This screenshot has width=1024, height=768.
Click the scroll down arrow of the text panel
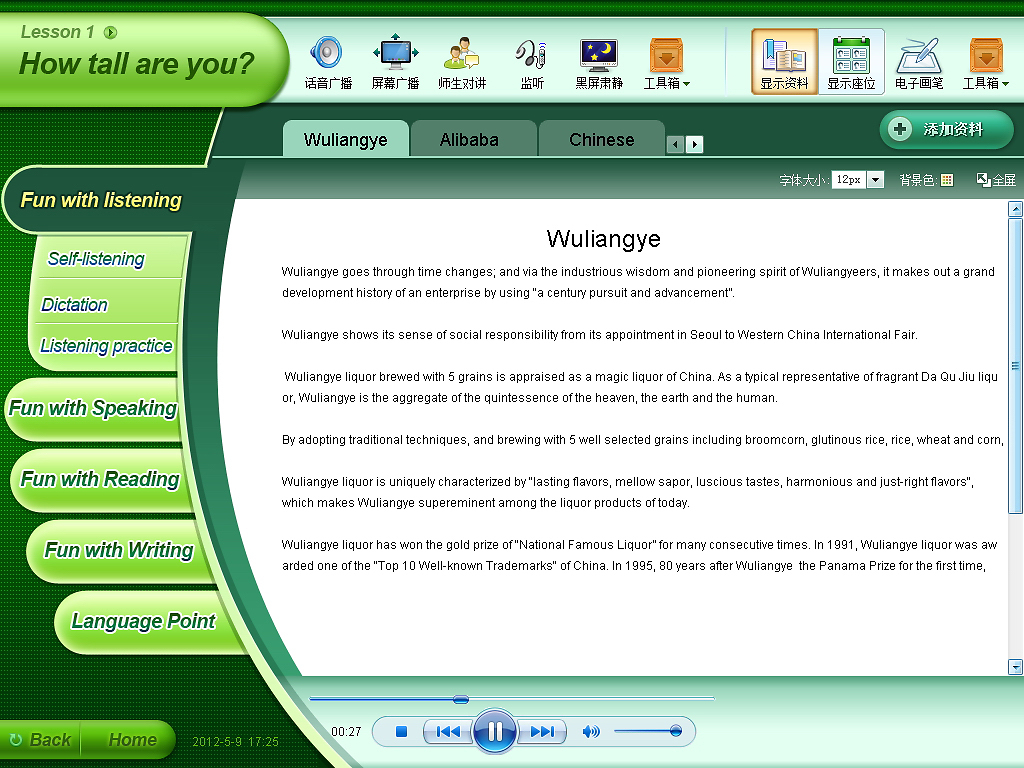point(1016,667)
